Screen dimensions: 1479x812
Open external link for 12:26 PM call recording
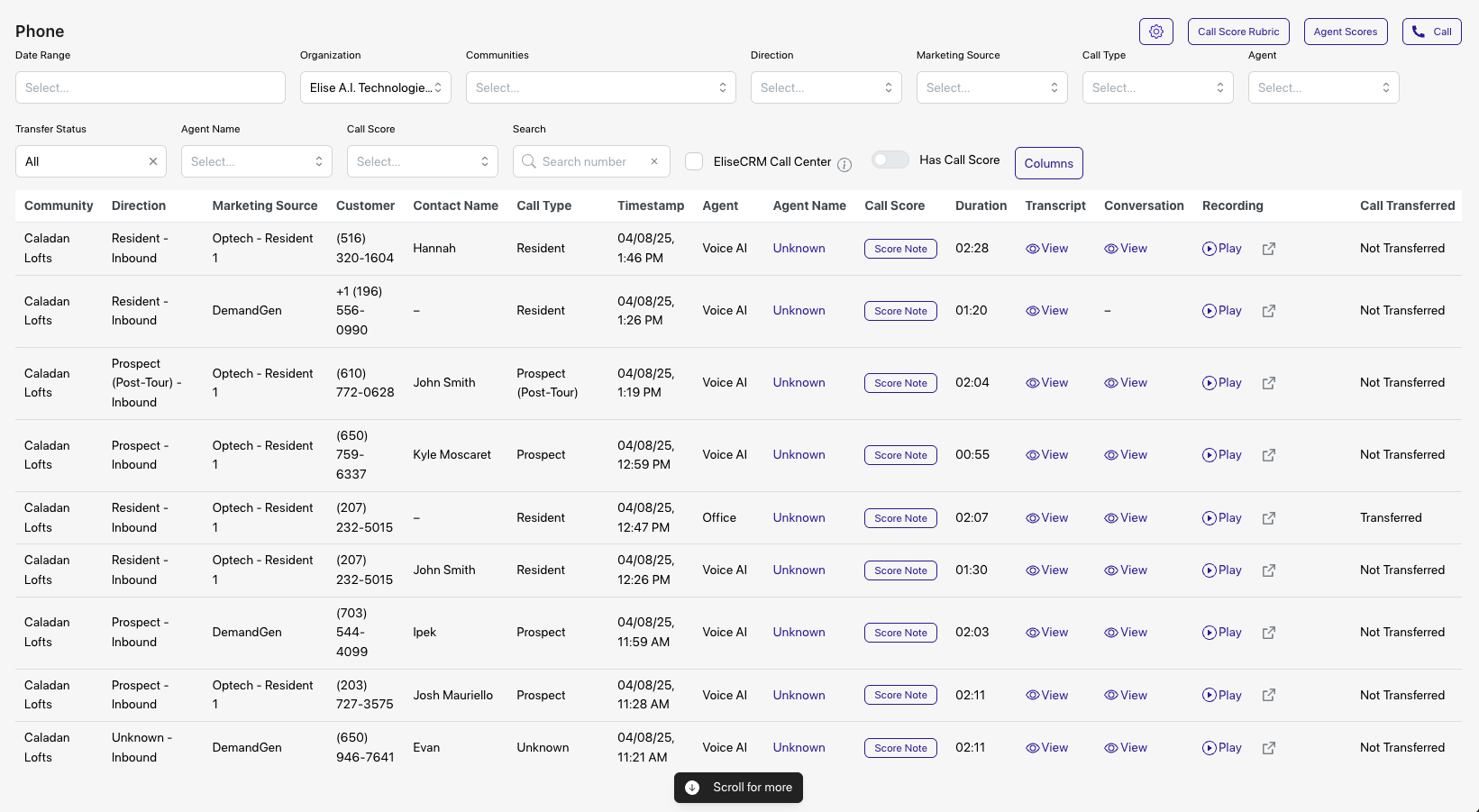[1269, 570]
